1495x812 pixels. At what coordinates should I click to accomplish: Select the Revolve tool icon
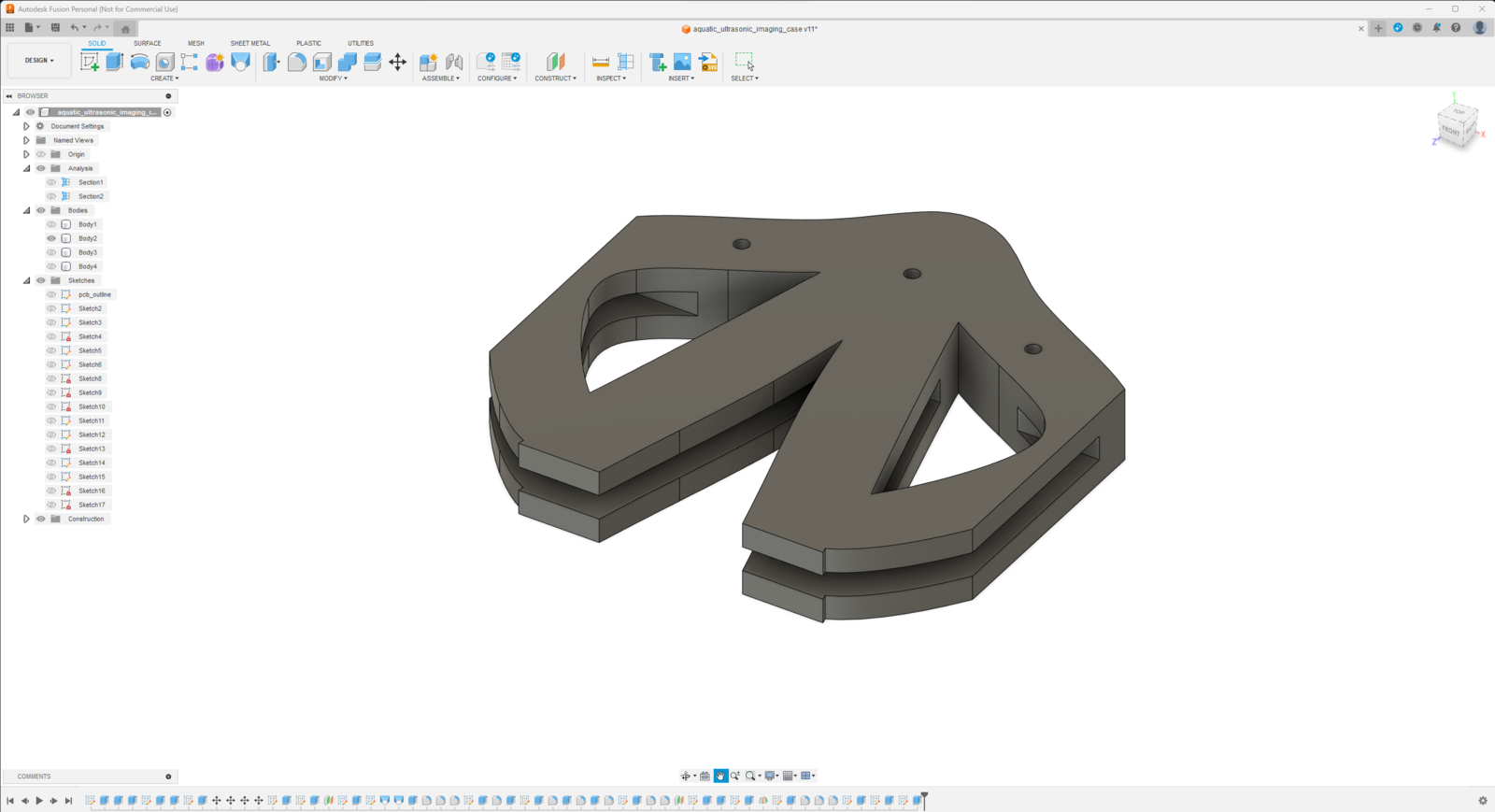pyautogui.click(x=140, y=62)
